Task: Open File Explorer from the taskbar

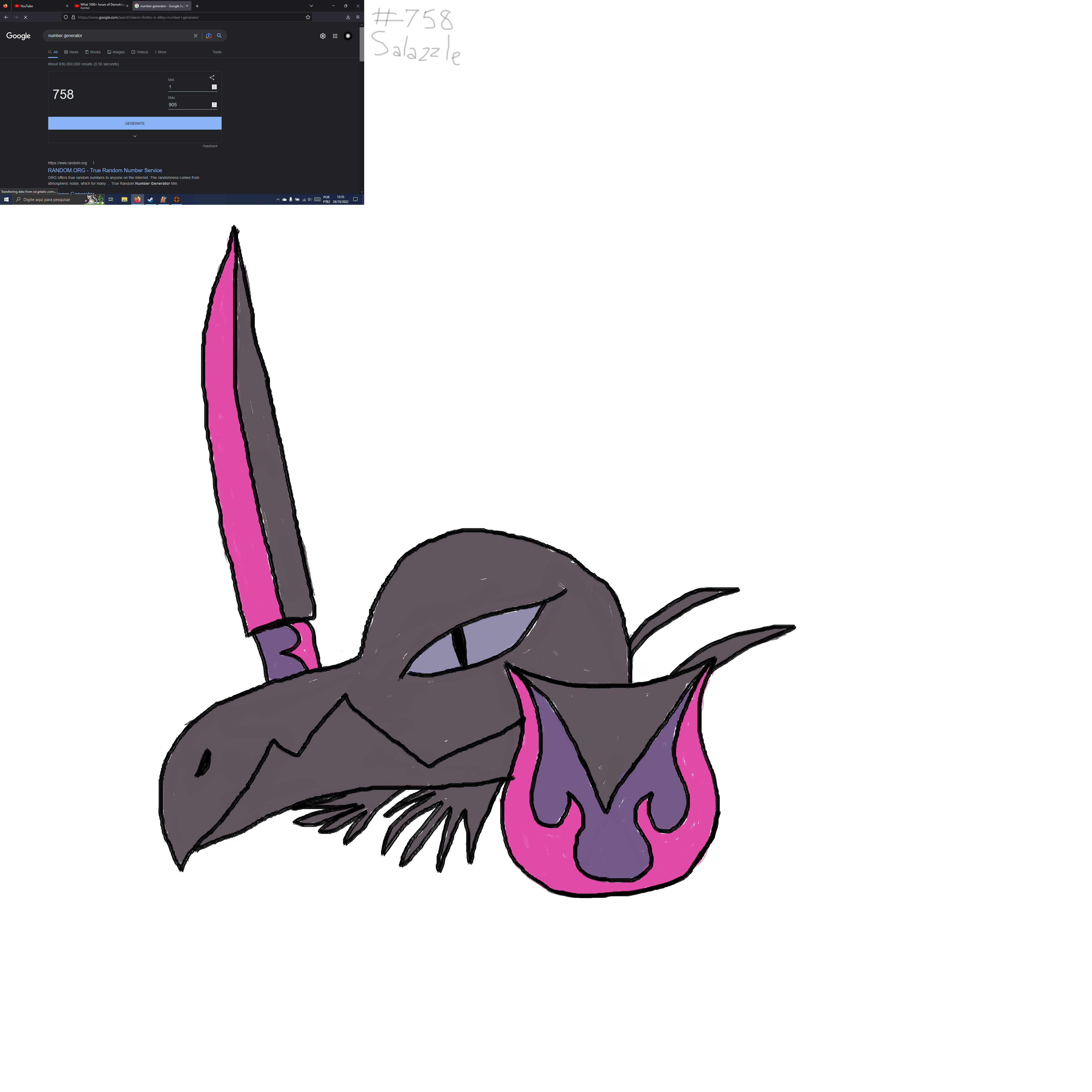Action: [124, 199]
